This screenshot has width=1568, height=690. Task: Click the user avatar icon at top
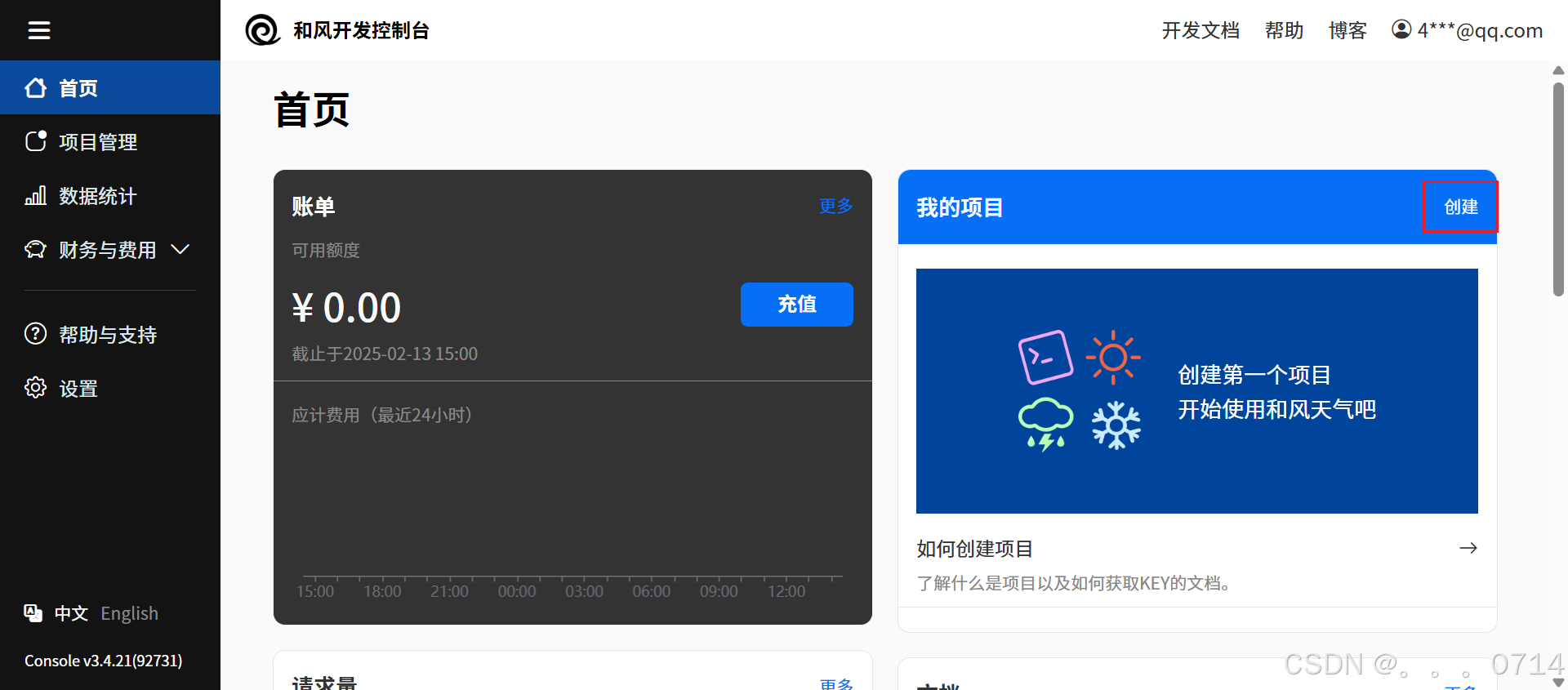pos(1401,29)
